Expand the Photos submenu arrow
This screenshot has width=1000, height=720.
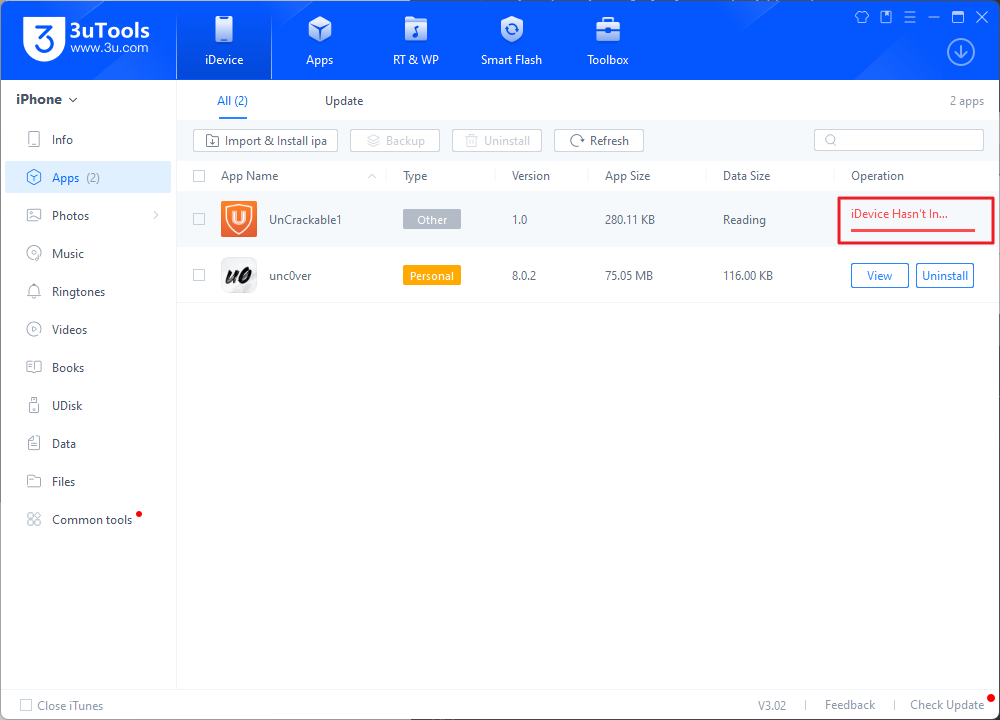coord(156,216)
